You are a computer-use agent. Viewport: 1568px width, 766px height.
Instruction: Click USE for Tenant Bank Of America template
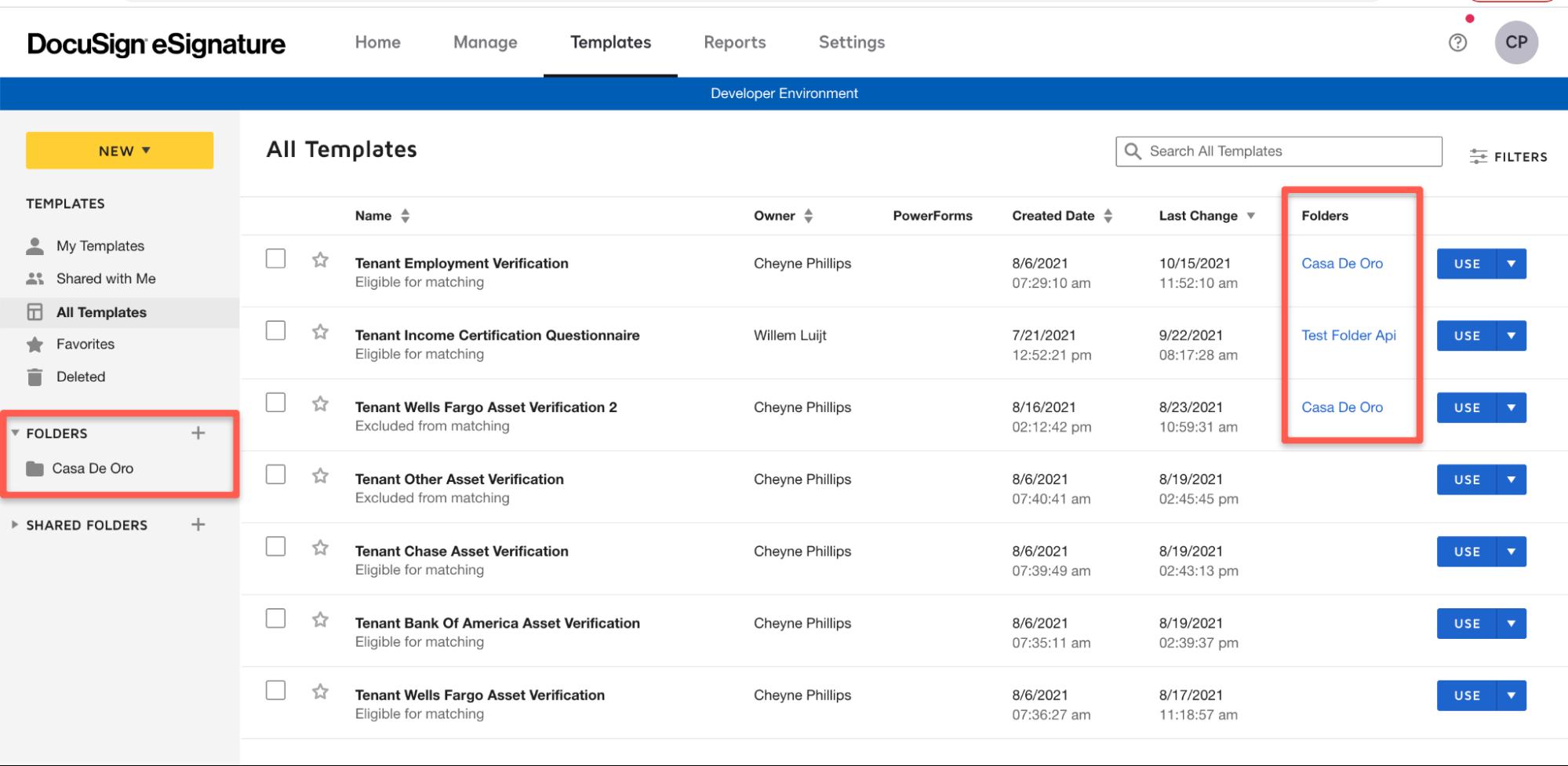1466,624
